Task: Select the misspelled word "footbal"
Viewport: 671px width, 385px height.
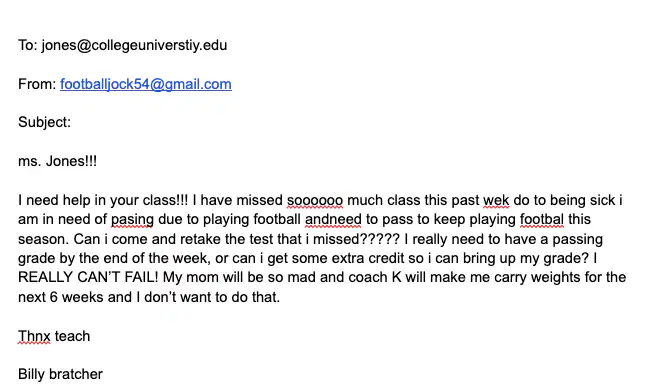Action: (x=542, y=219)
